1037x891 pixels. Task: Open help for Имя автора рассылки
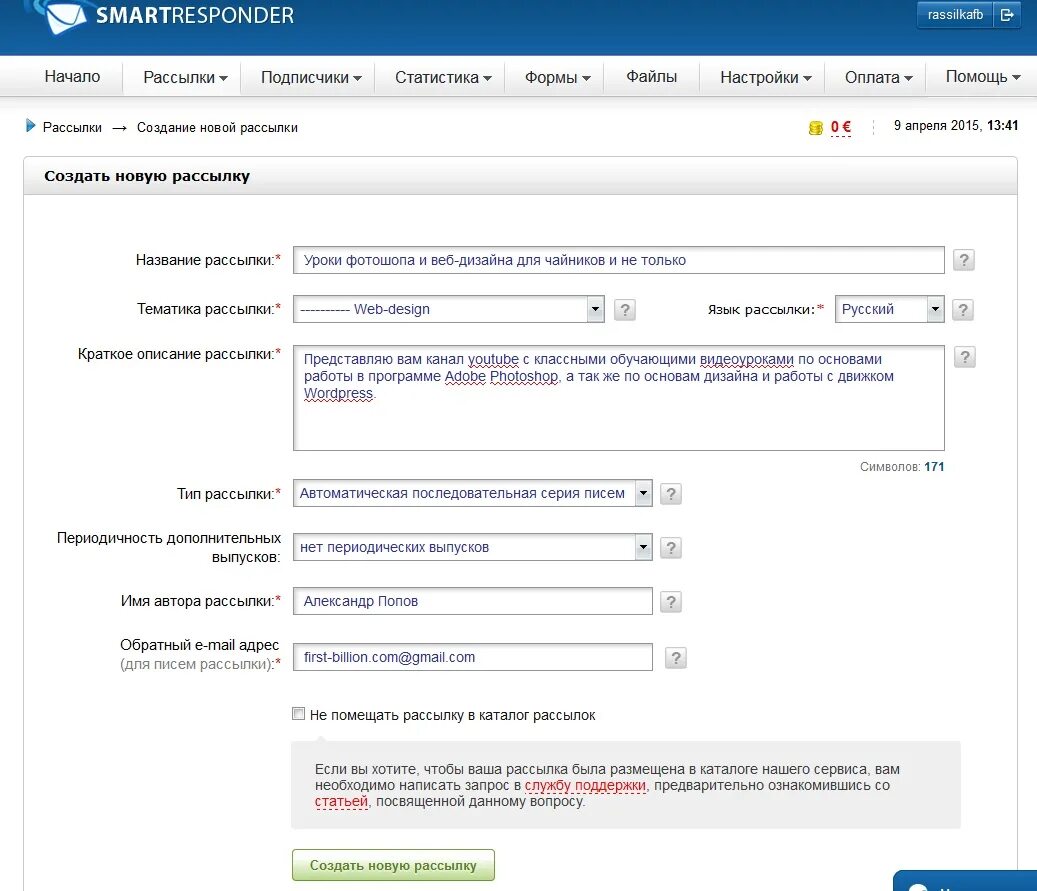(671, 602)
